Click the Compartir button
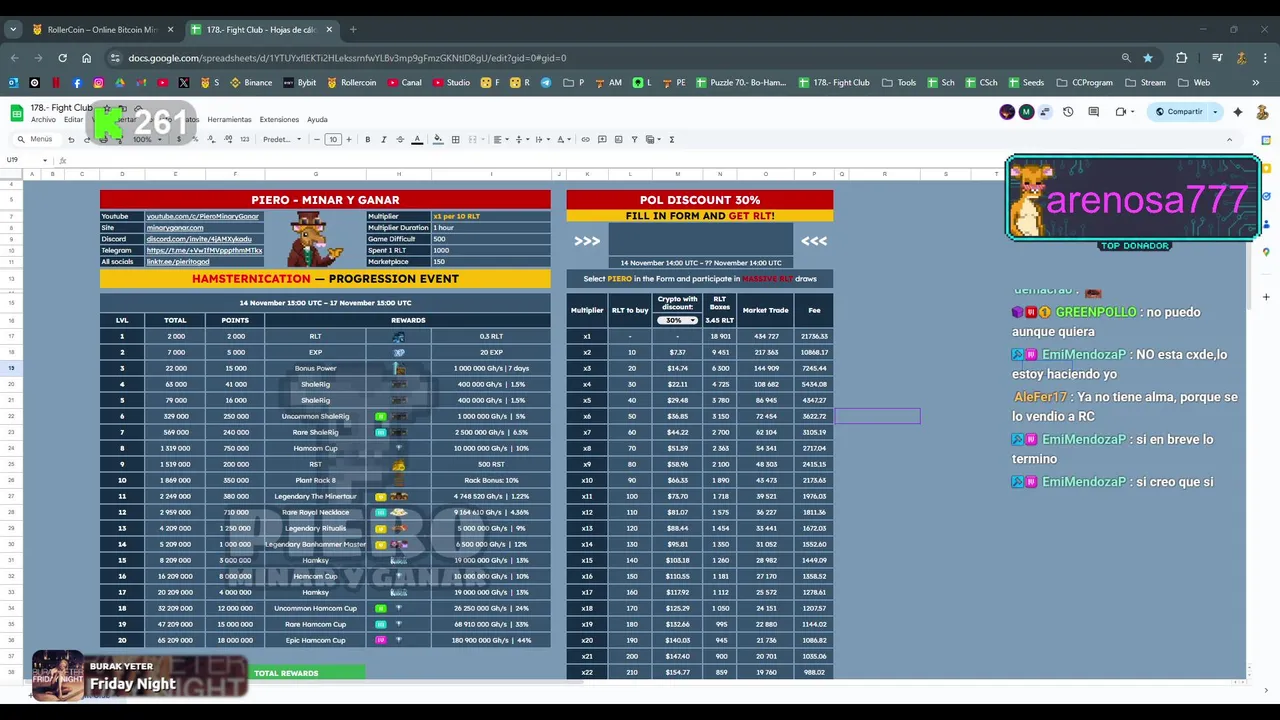Viewport: 1280px width, 720px height. click(x=1179, y=112)
